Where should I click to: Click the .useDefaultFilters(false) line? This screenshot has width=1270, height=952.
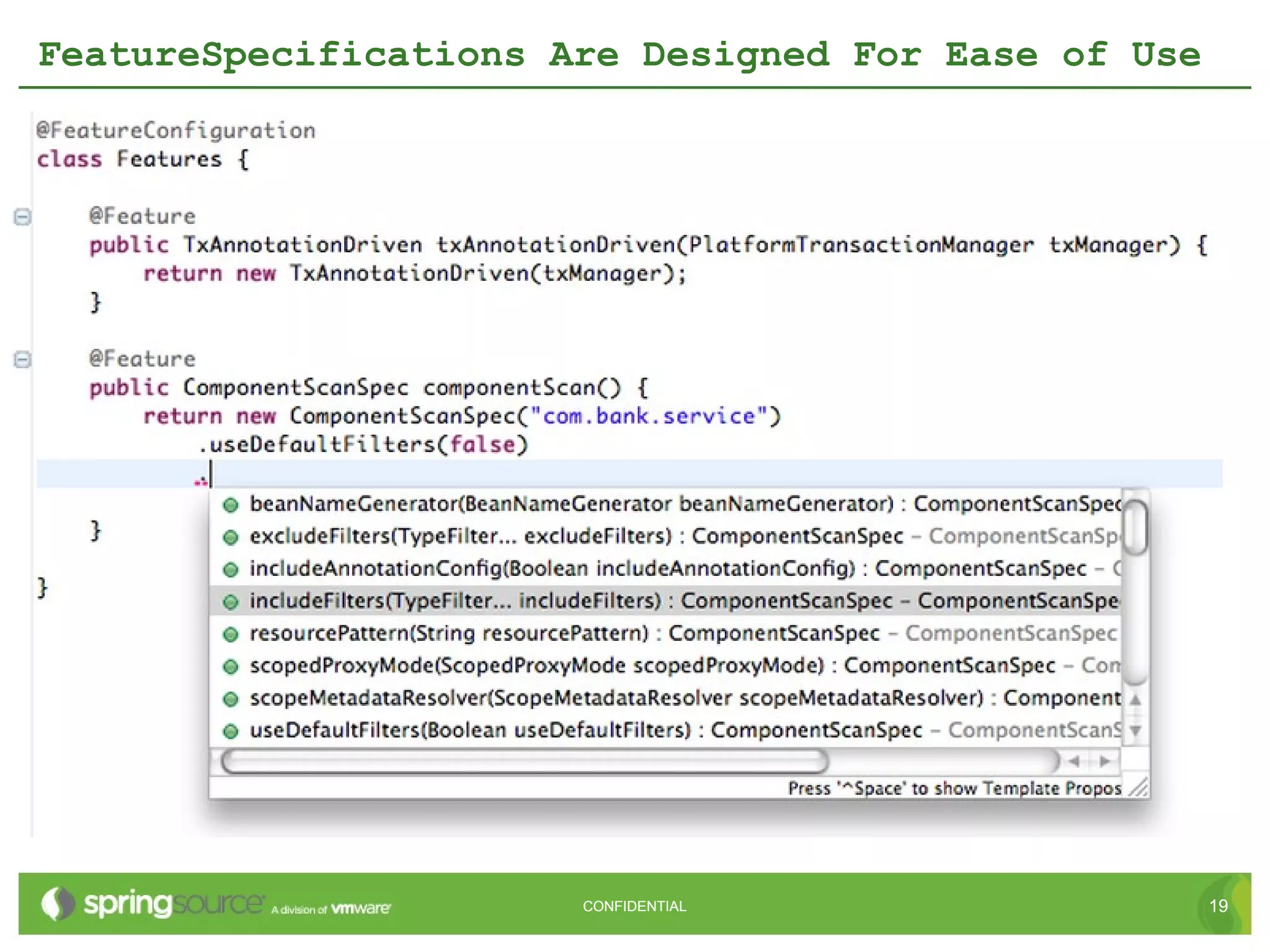363,444
